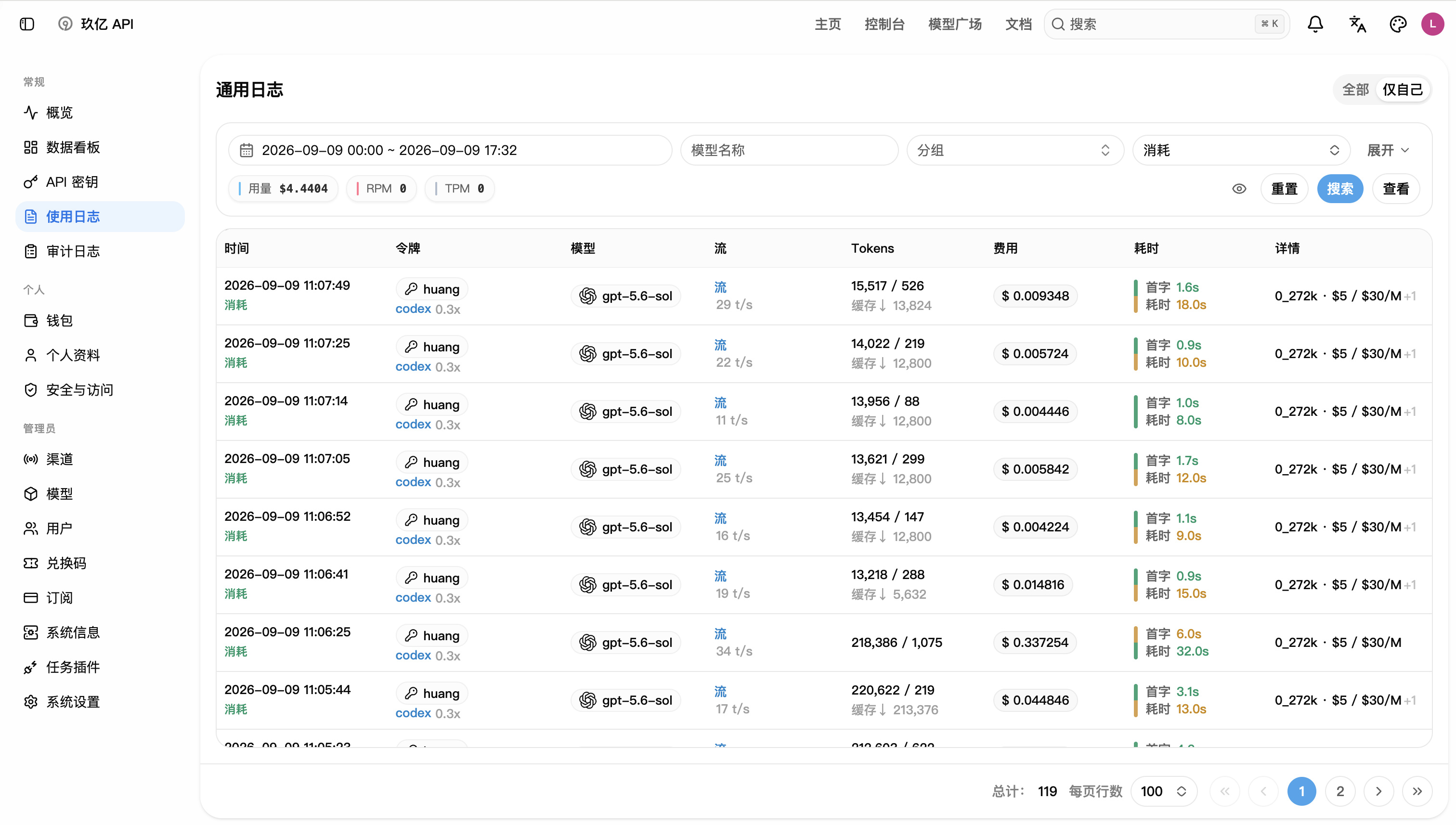Viewport: 1456px width, 825px height.
Task: Expand filters with 展开
Action: pos(1388,150)
